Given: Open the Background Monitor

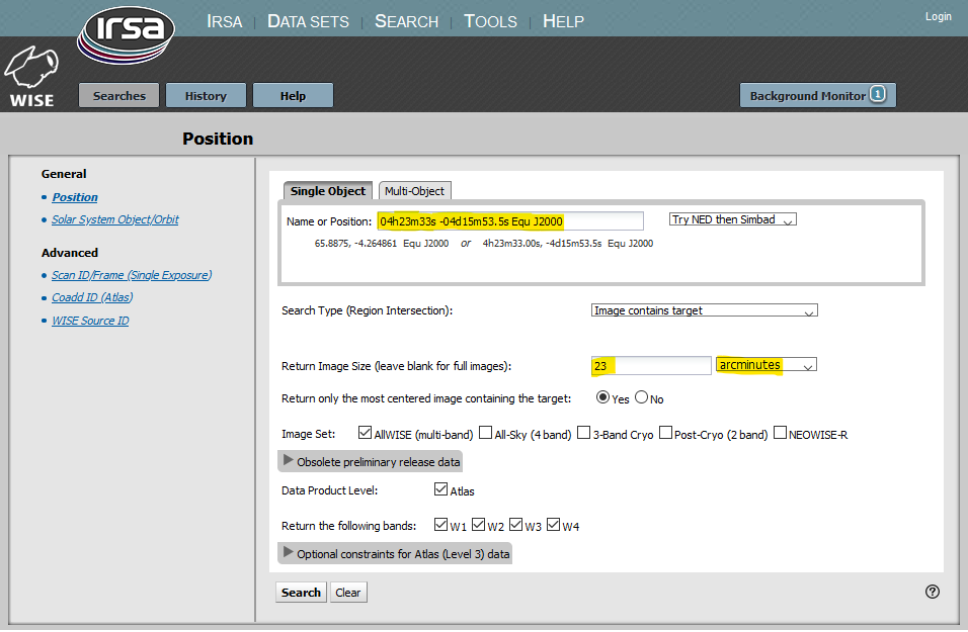Looking at the screenshot, I should click(x=817, y=95).
